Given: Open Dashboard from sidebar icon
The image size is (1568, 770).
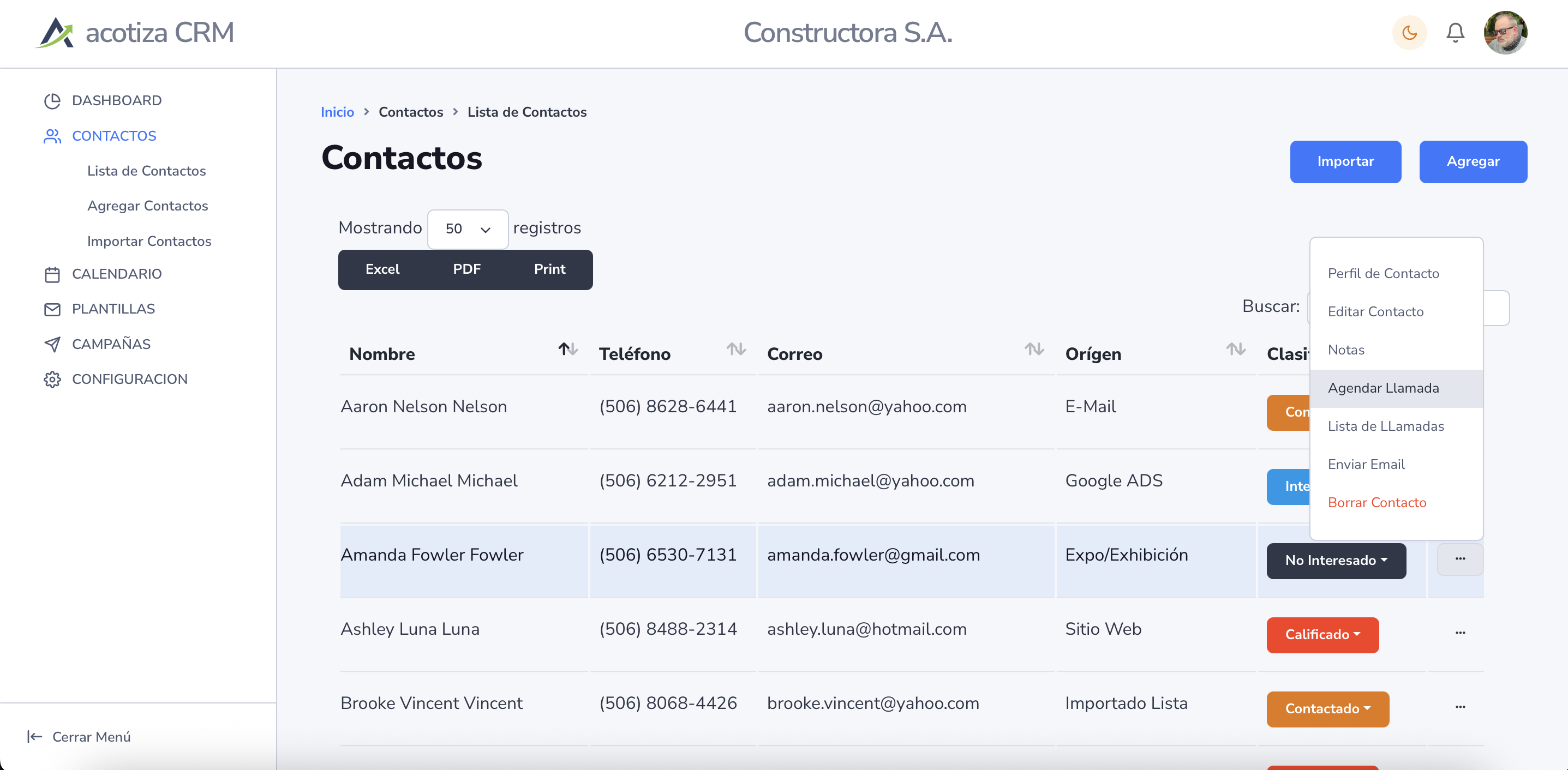Looking at the screenshot, I should (x=52, y=100).
